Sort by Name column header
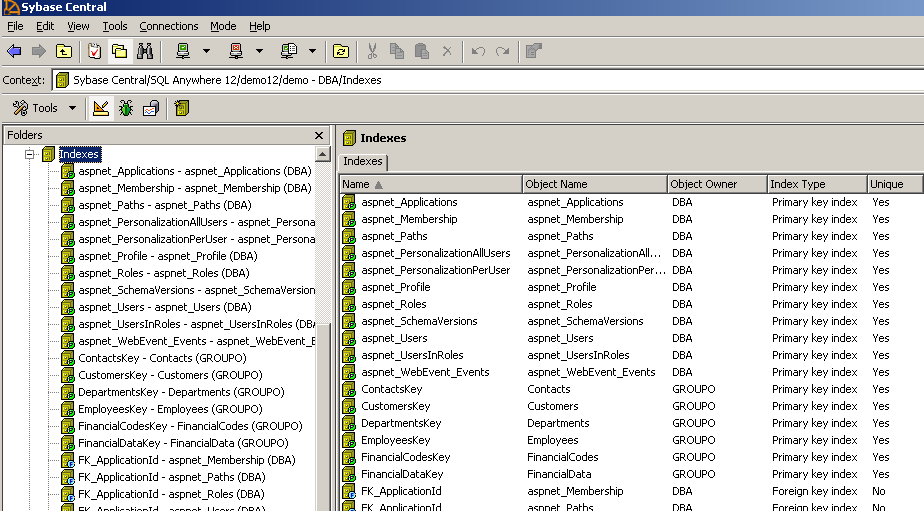 pyautogui.click(x=431, y=184)
